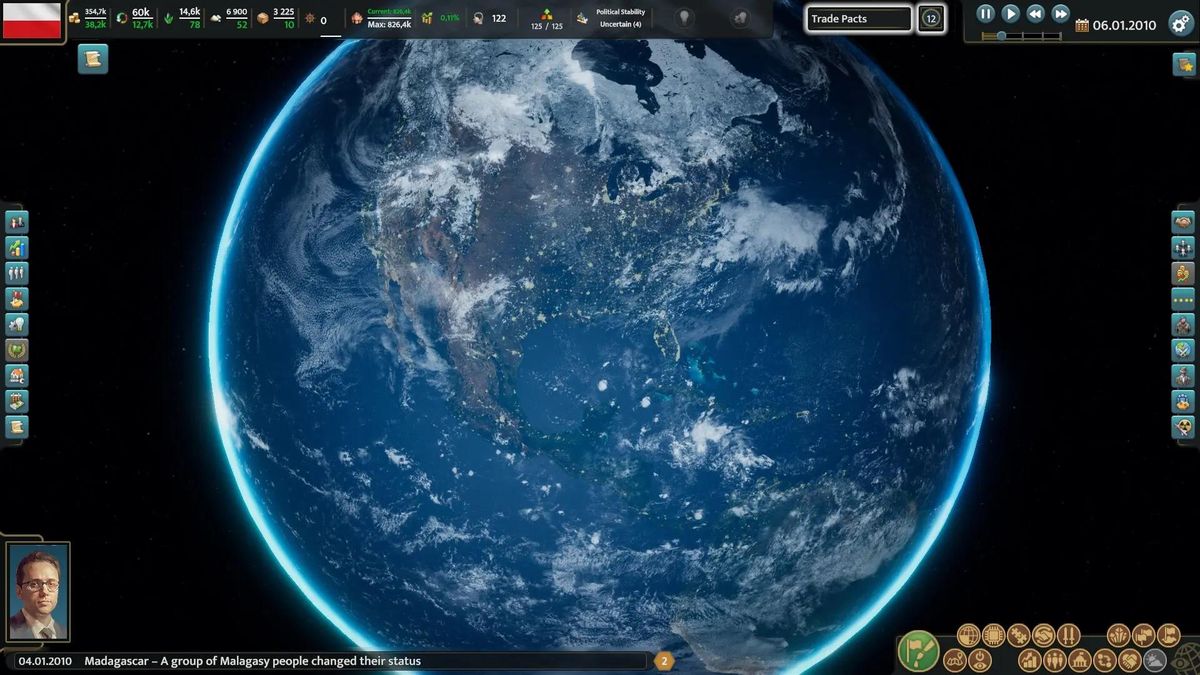Click the Poland flag emblem
The image size is (1200, 675).
pos(32,20)
